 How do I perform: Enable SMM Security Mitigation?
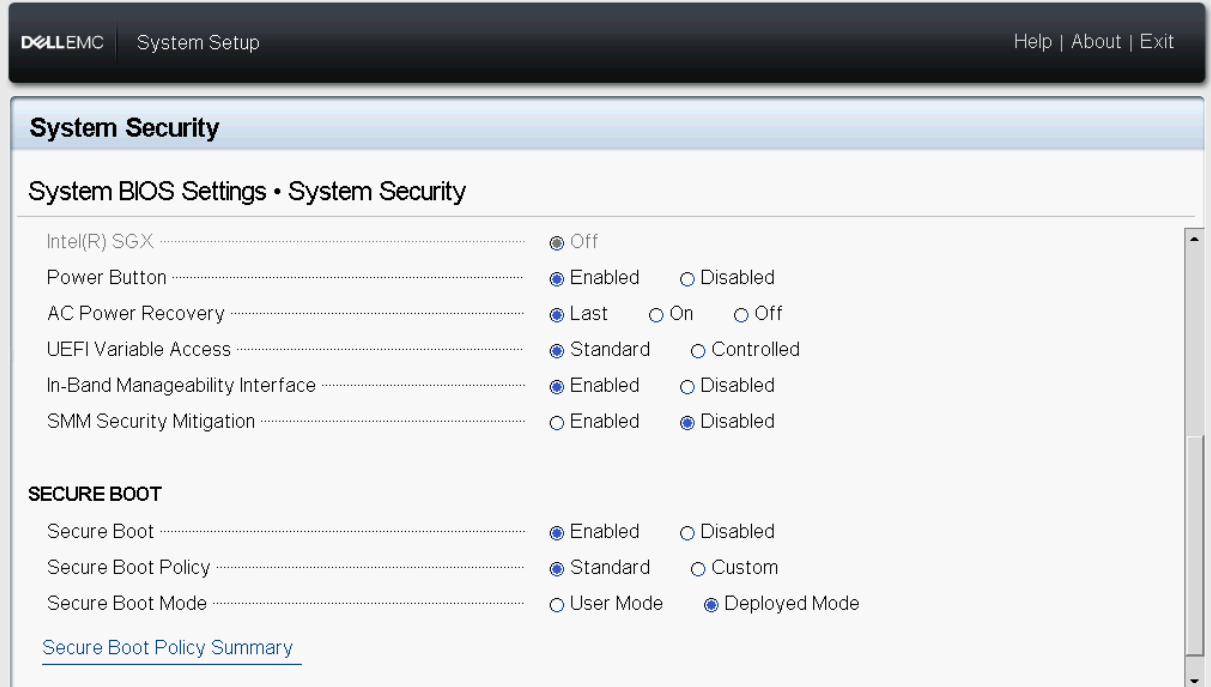(557, 422)
